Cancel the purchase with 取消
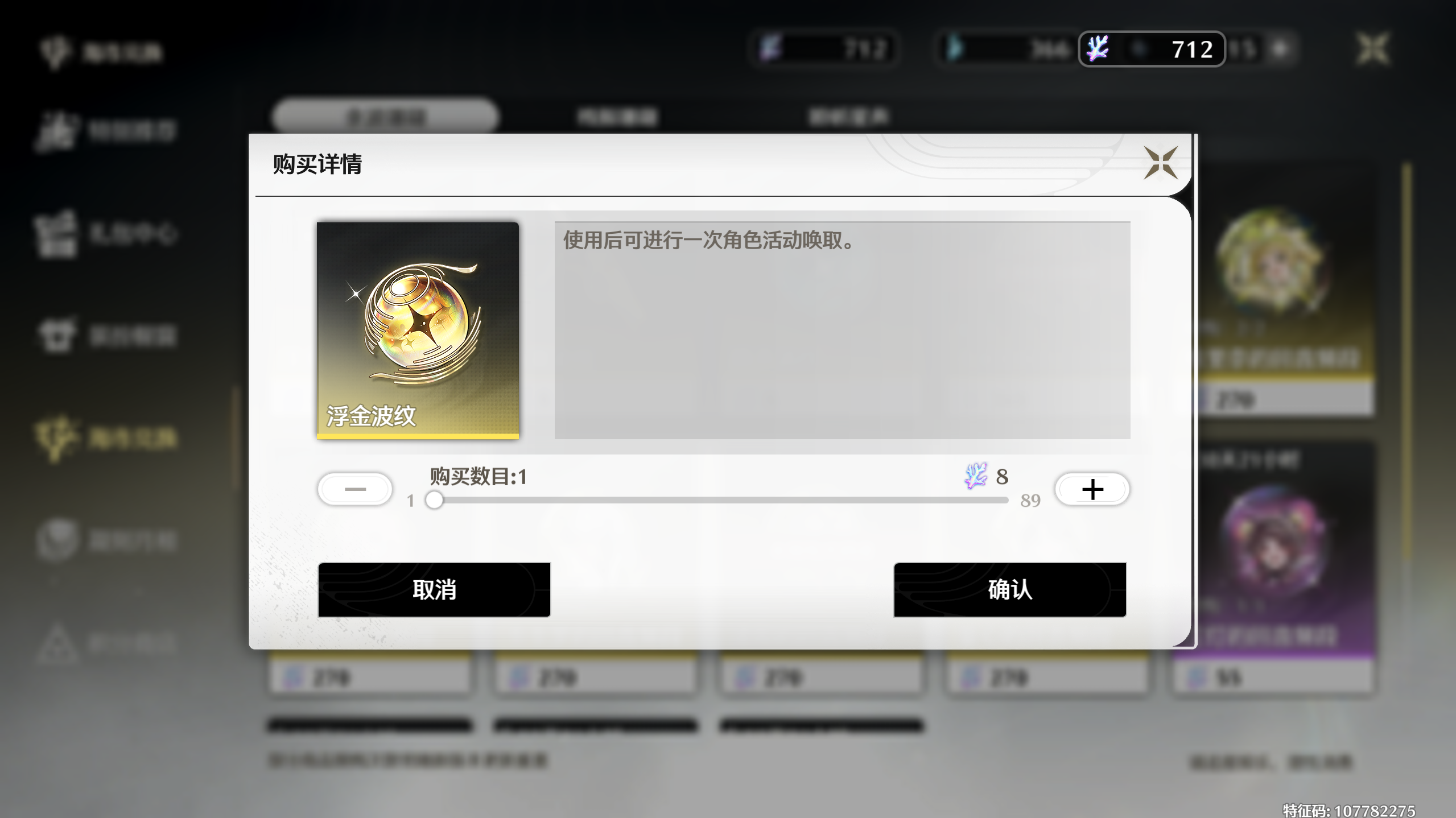Image resolution: width=1456 pixels, height=818 pixels. click(434, 590)
